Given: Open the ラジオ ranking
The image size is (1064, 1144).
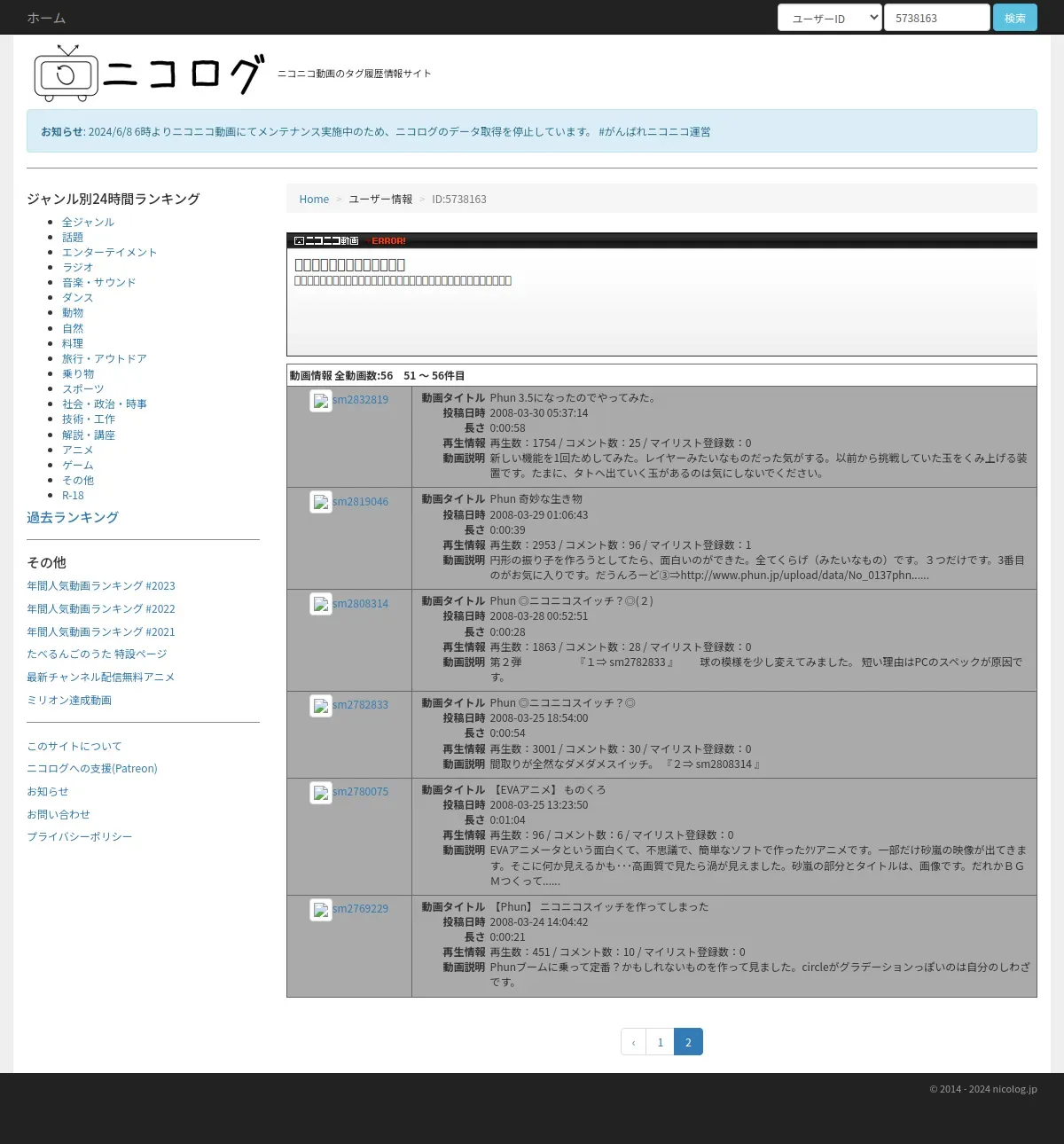Looking at the screenshot, I should click(77, 267).
